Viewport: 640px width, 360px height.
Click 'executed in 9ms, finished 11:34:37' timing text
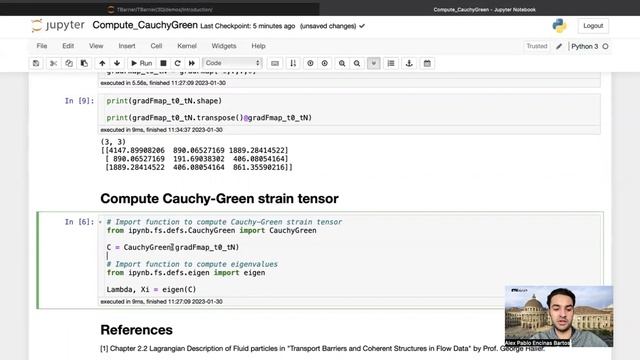(162, 130)
